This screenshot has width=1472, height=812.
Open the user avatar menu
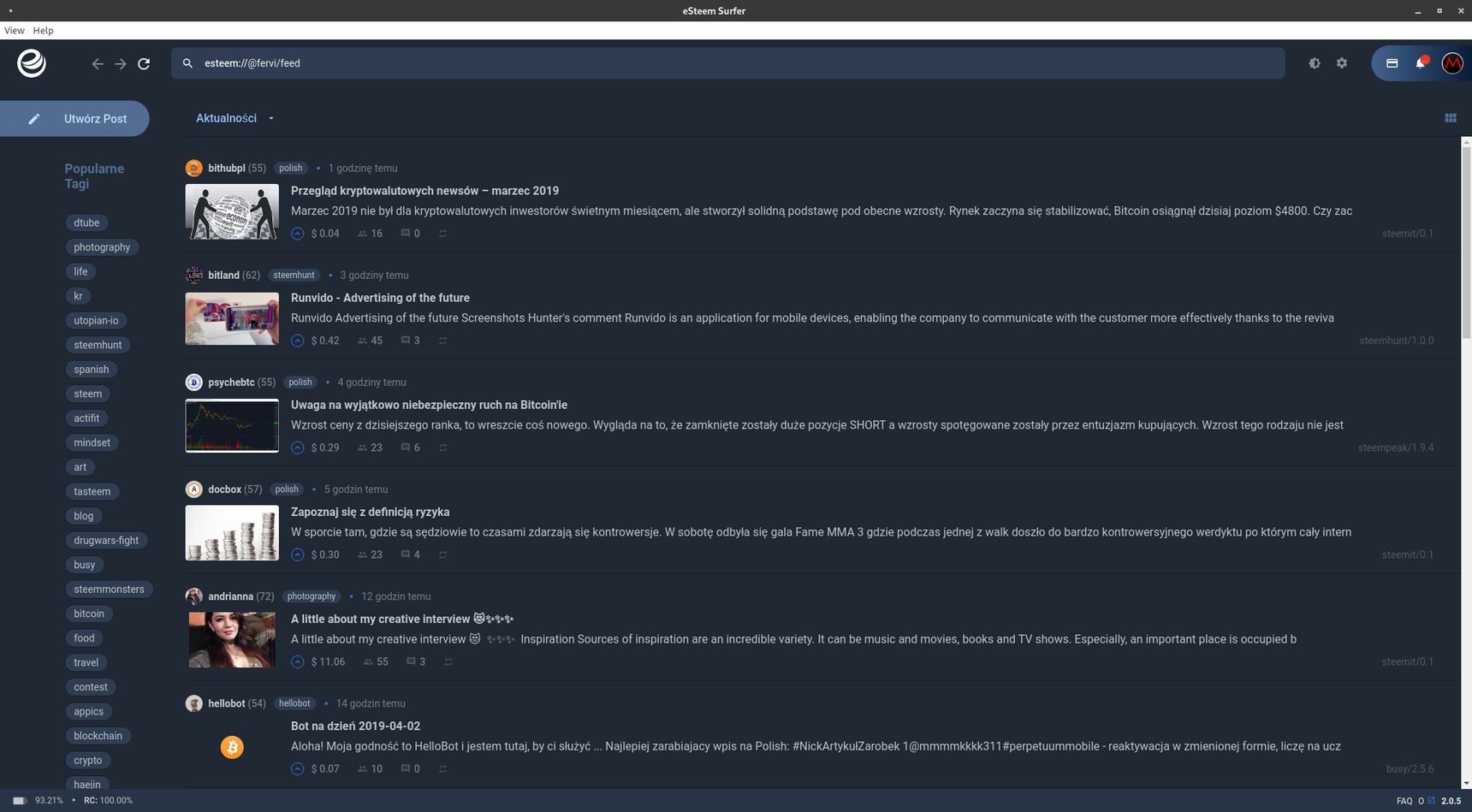pos(1452,63)
